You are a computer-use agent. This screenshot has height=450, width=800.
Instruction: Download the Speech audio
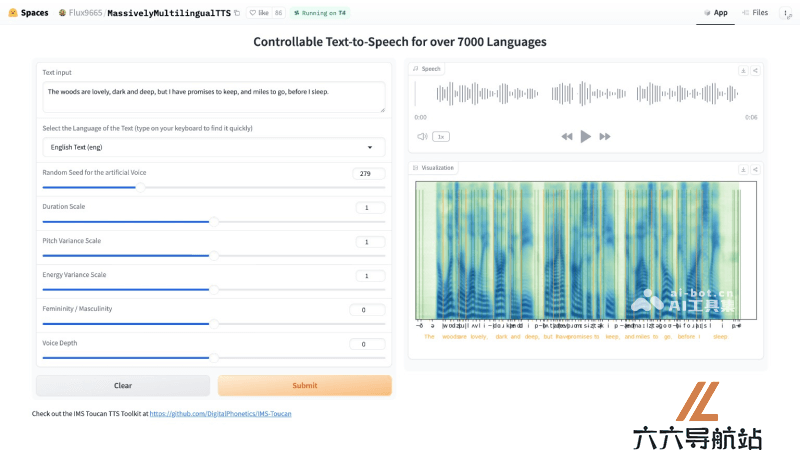pos(743,70)
